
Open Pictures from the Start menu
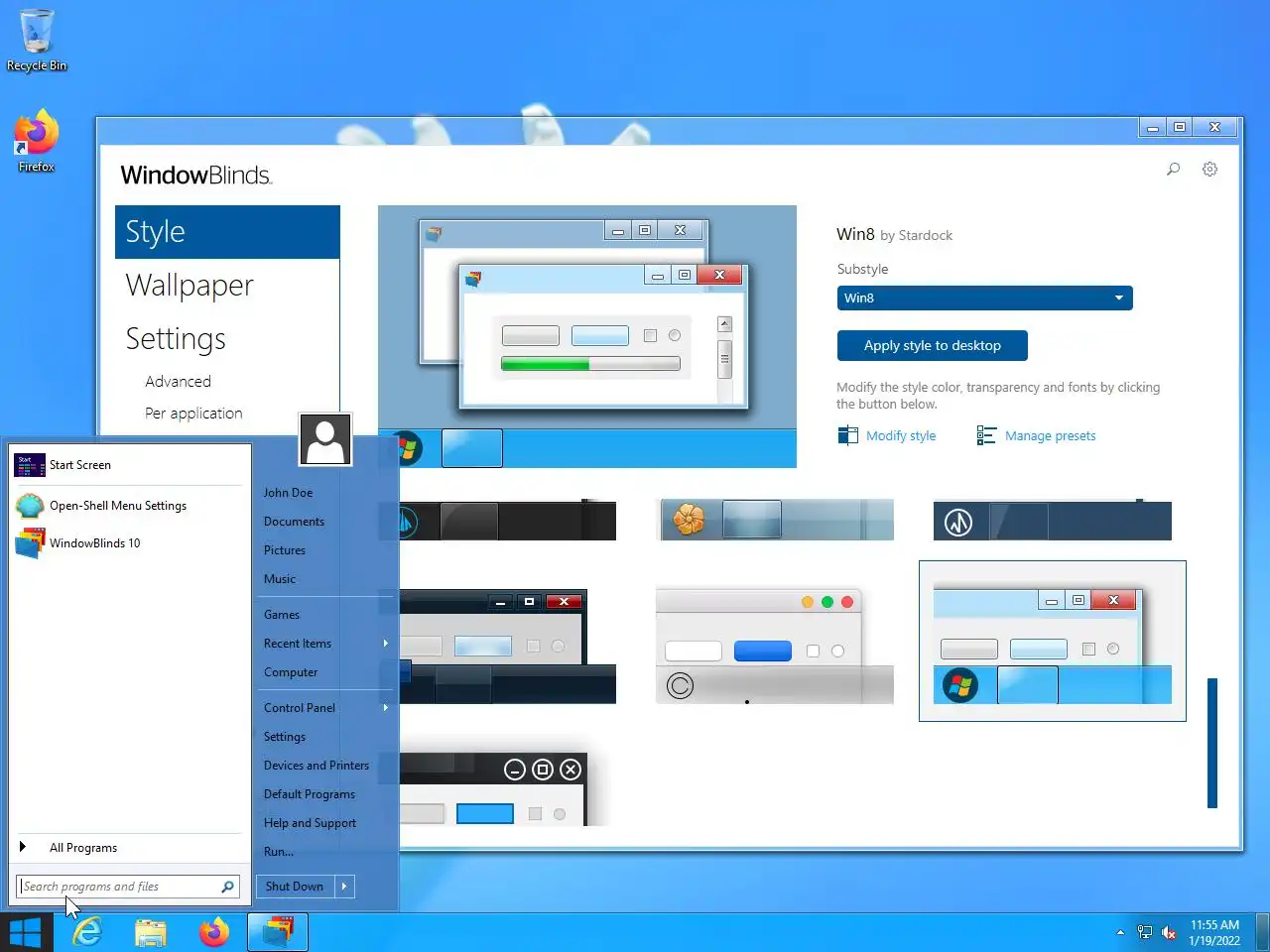click(x=285, y=550)
